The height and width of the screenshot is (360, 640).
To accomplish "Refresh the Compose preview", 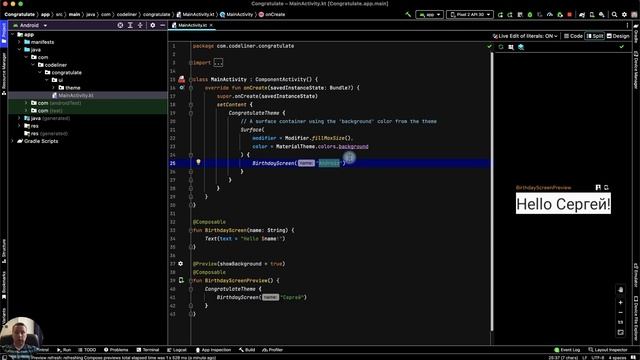I will pos(501,47).
